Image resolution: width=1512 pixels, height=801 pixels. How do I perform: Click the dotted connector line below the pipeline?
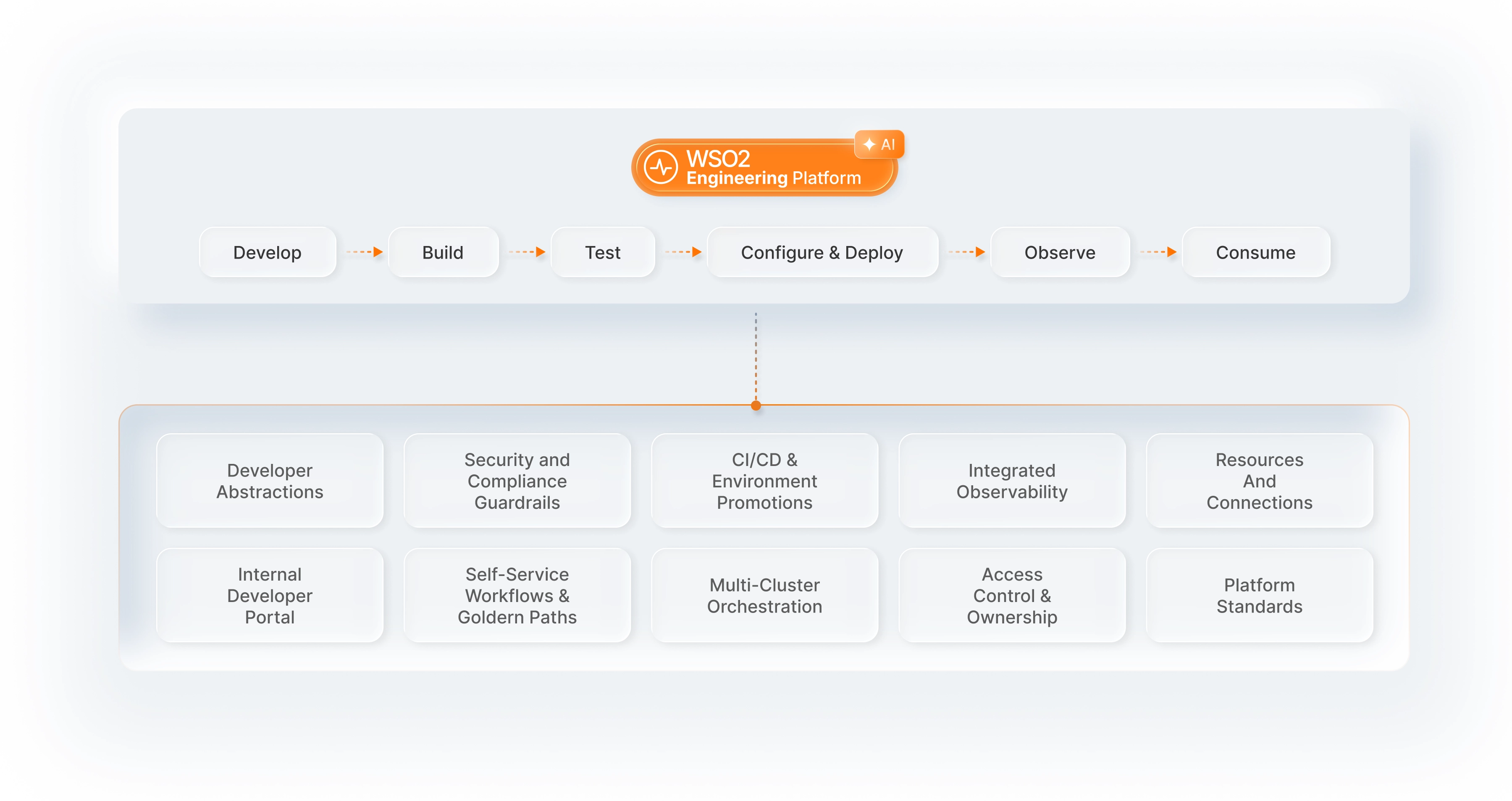point(756,358)
